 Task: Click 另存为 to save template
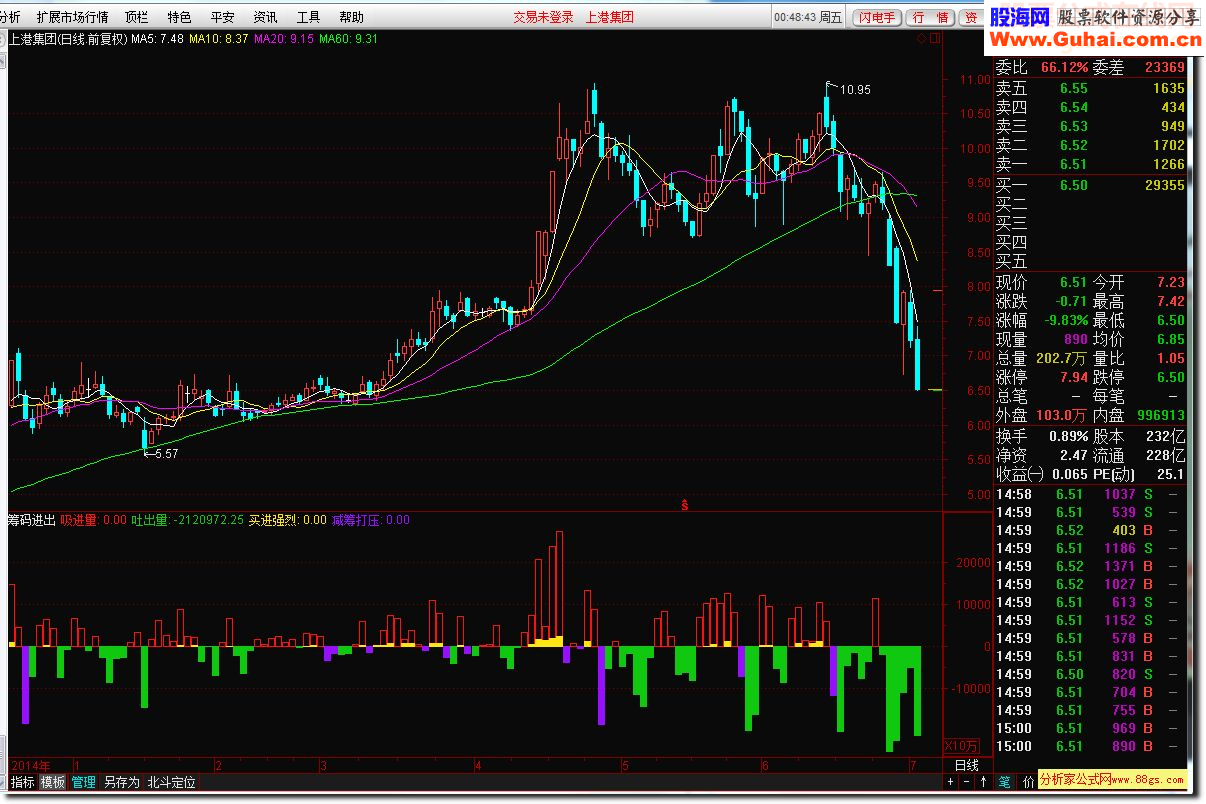pos(121,782)
